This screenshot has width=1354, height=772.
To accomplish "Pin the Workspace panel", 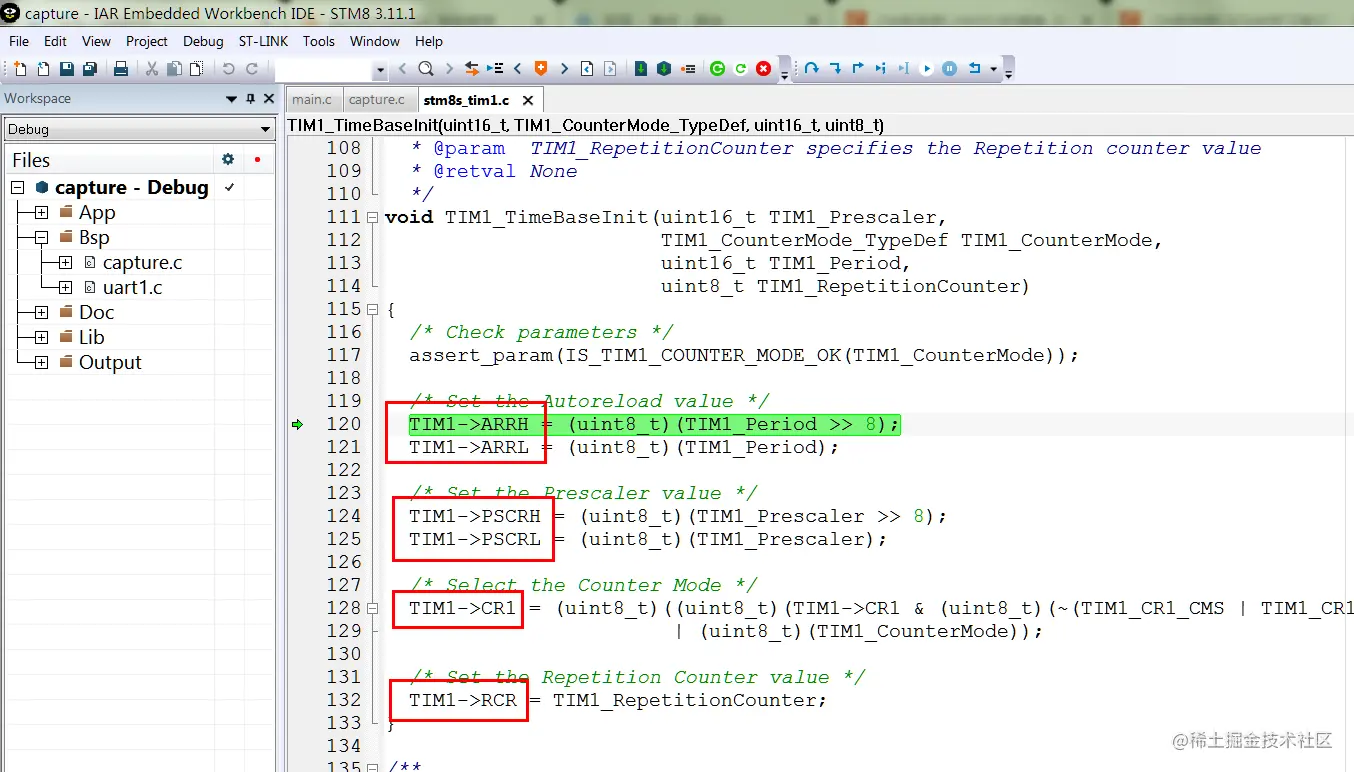I will (x=251, y=98).
